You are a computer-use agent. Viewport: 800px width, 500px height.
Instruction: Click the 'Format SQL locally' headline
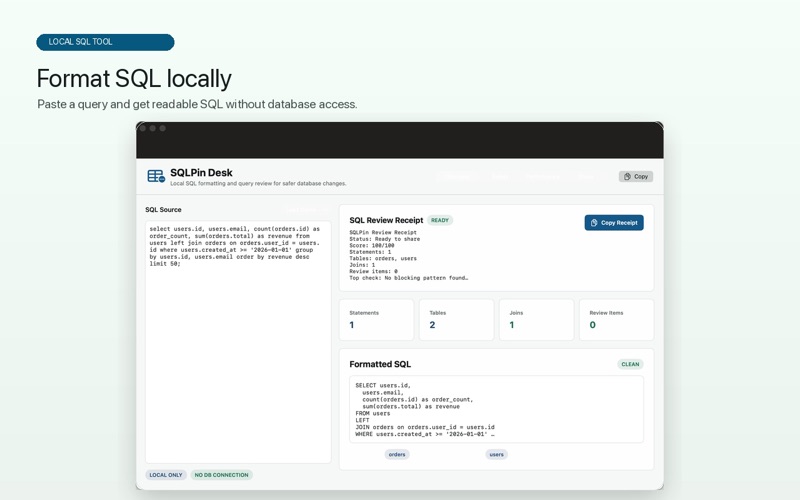[134, 79]
